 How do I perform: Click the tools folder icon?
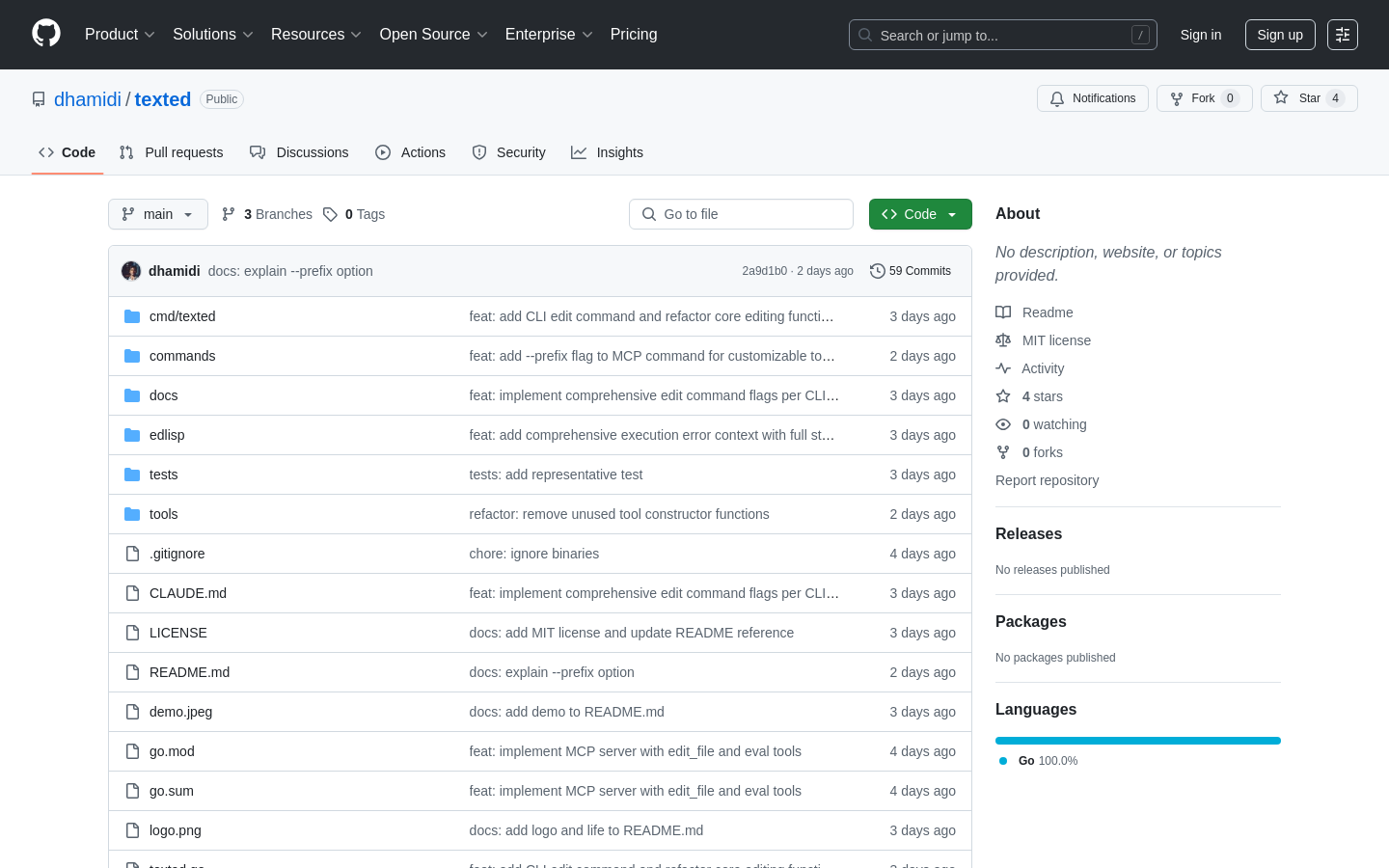132,514
